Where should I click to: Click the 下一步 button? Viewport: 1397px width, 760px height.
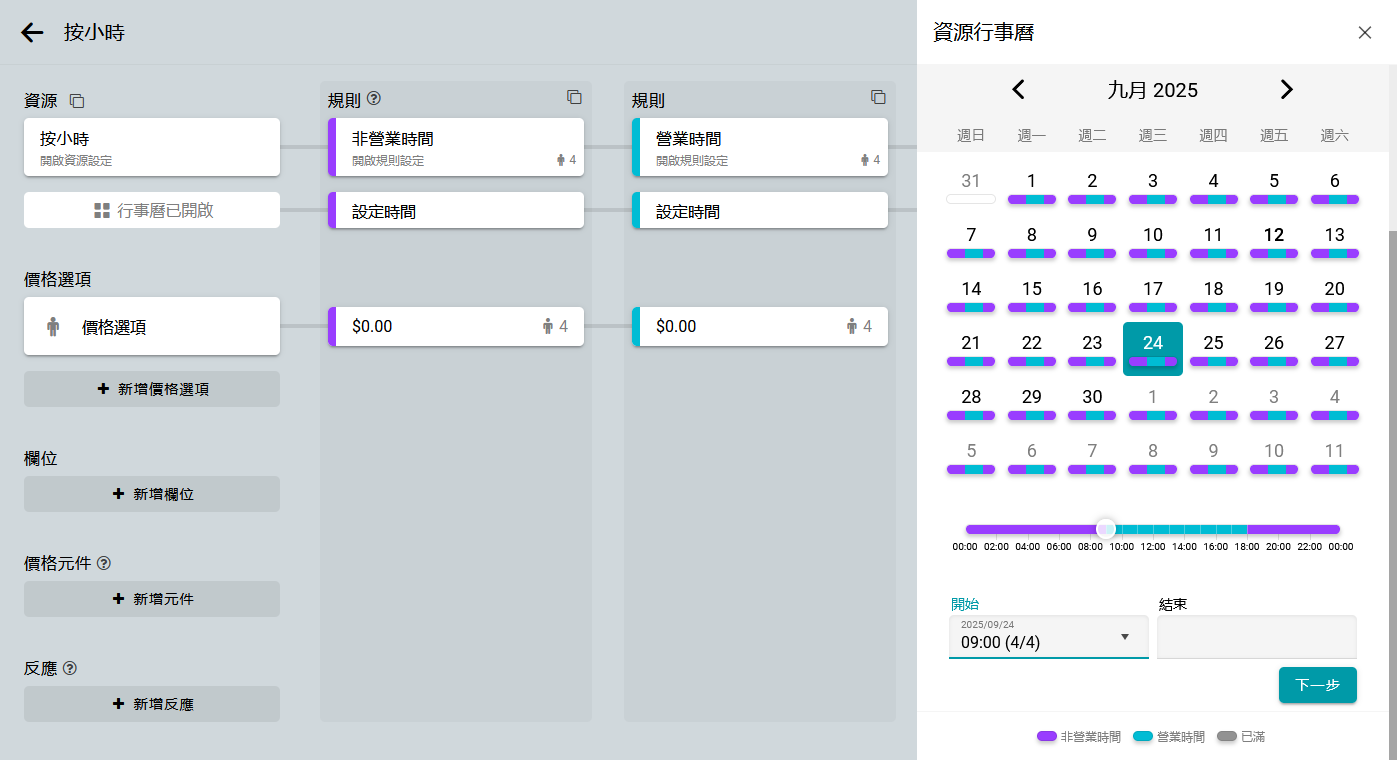(1317, 685)
